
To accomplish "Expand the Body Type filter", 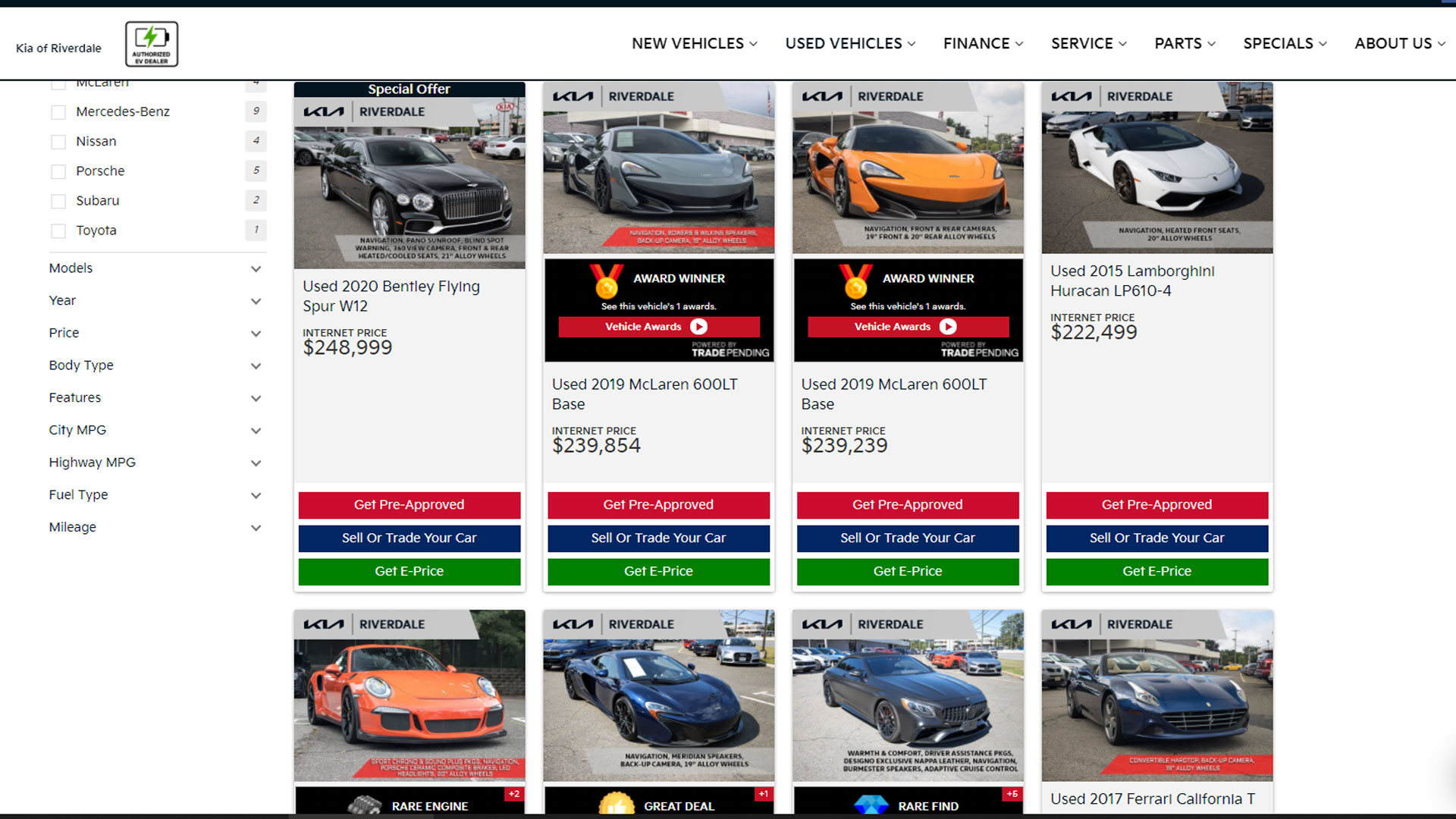I will 256,366.
